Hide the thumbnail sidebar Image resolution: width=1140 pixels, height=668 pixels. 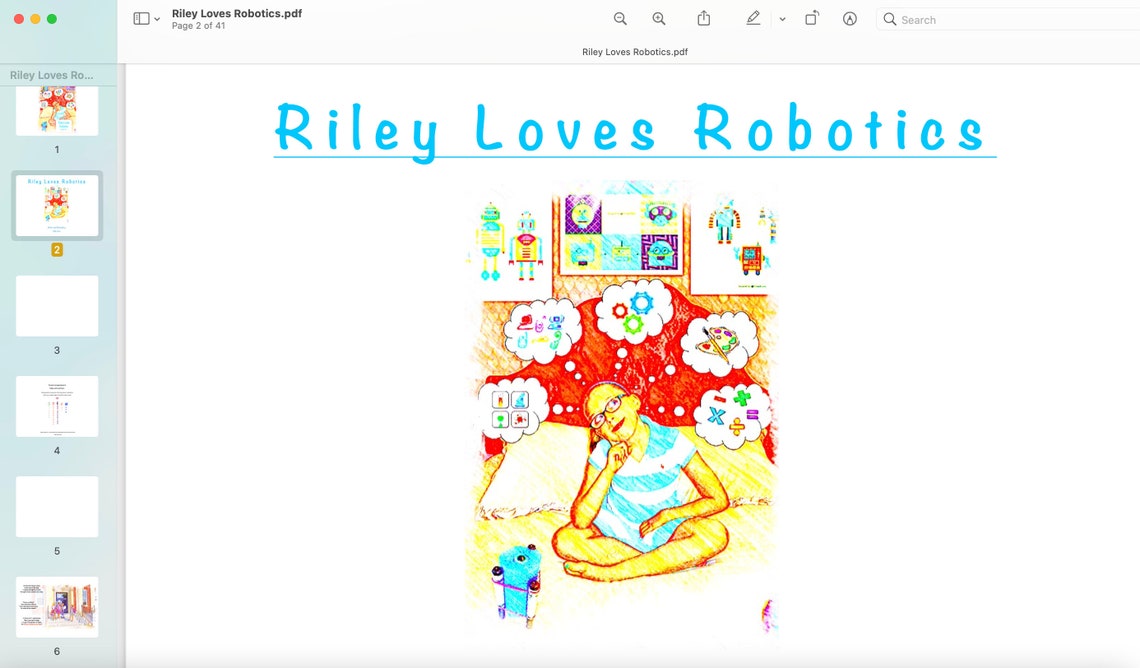[x=140, y=18]
